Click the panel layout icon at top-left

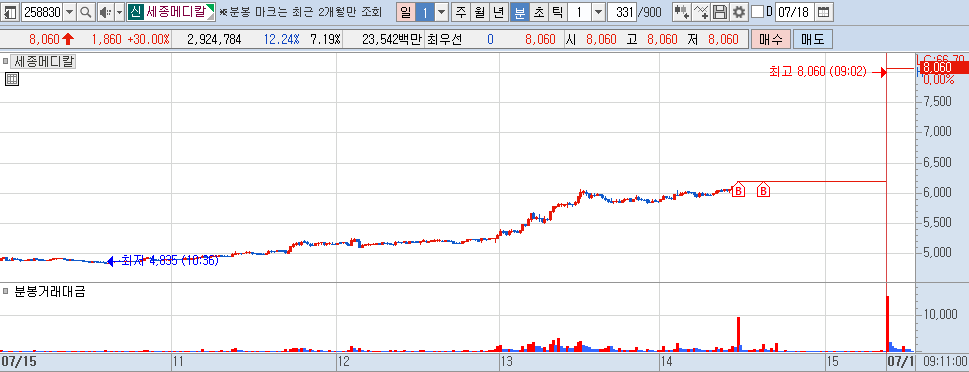11,12
